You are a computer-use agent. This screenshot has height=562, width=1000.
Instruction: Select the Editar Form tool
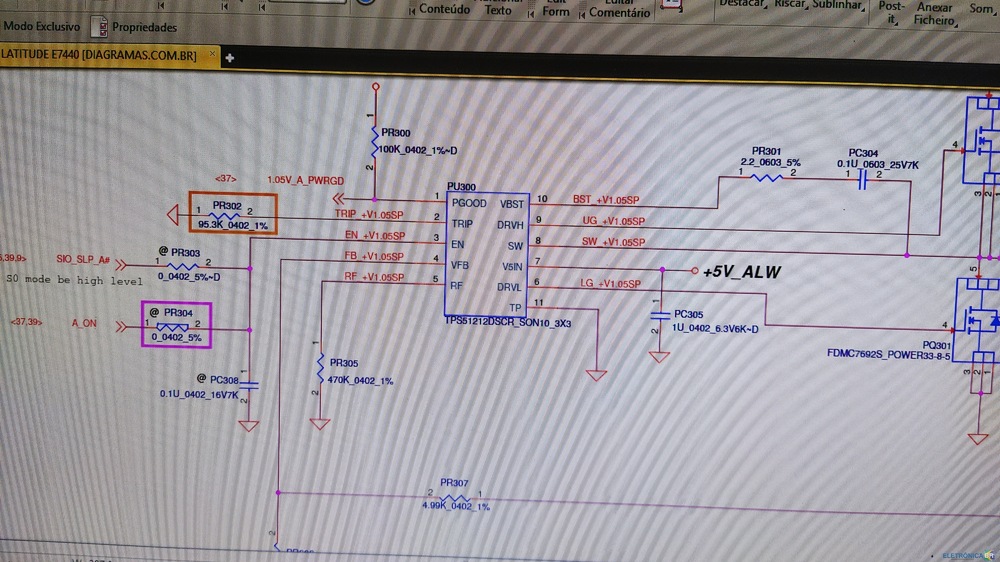pyautogui.click(x=555, y=9)
